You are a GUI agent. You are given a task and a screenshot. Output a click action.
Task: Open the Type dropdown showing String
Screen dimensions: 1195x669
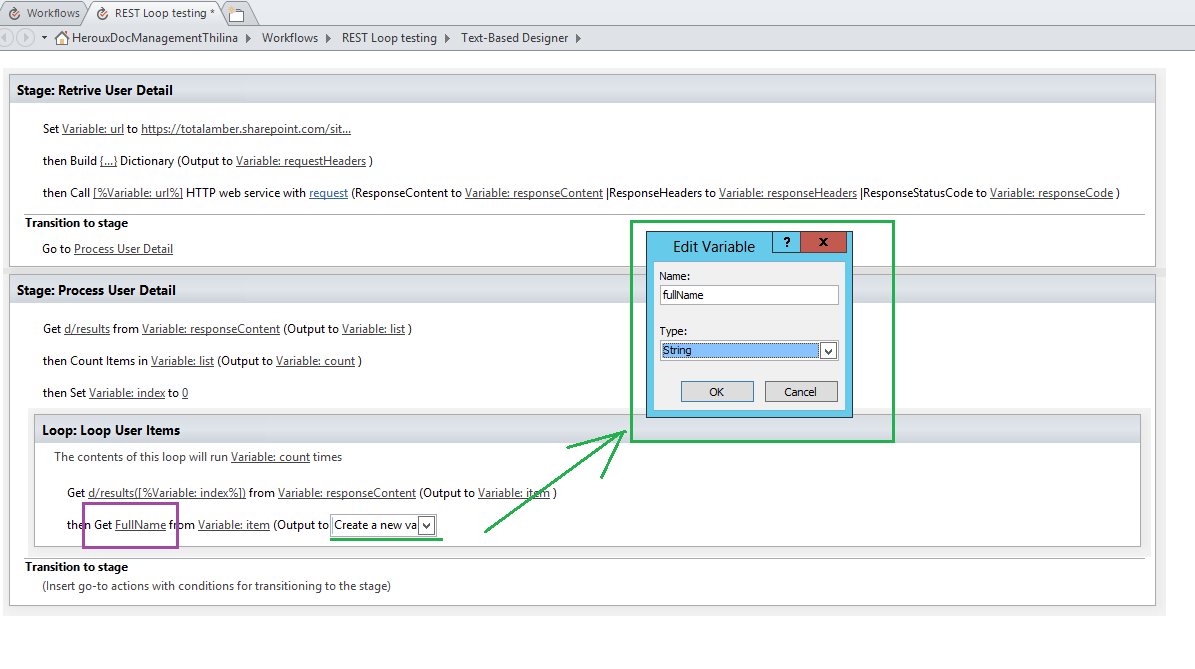coord(827,350)
